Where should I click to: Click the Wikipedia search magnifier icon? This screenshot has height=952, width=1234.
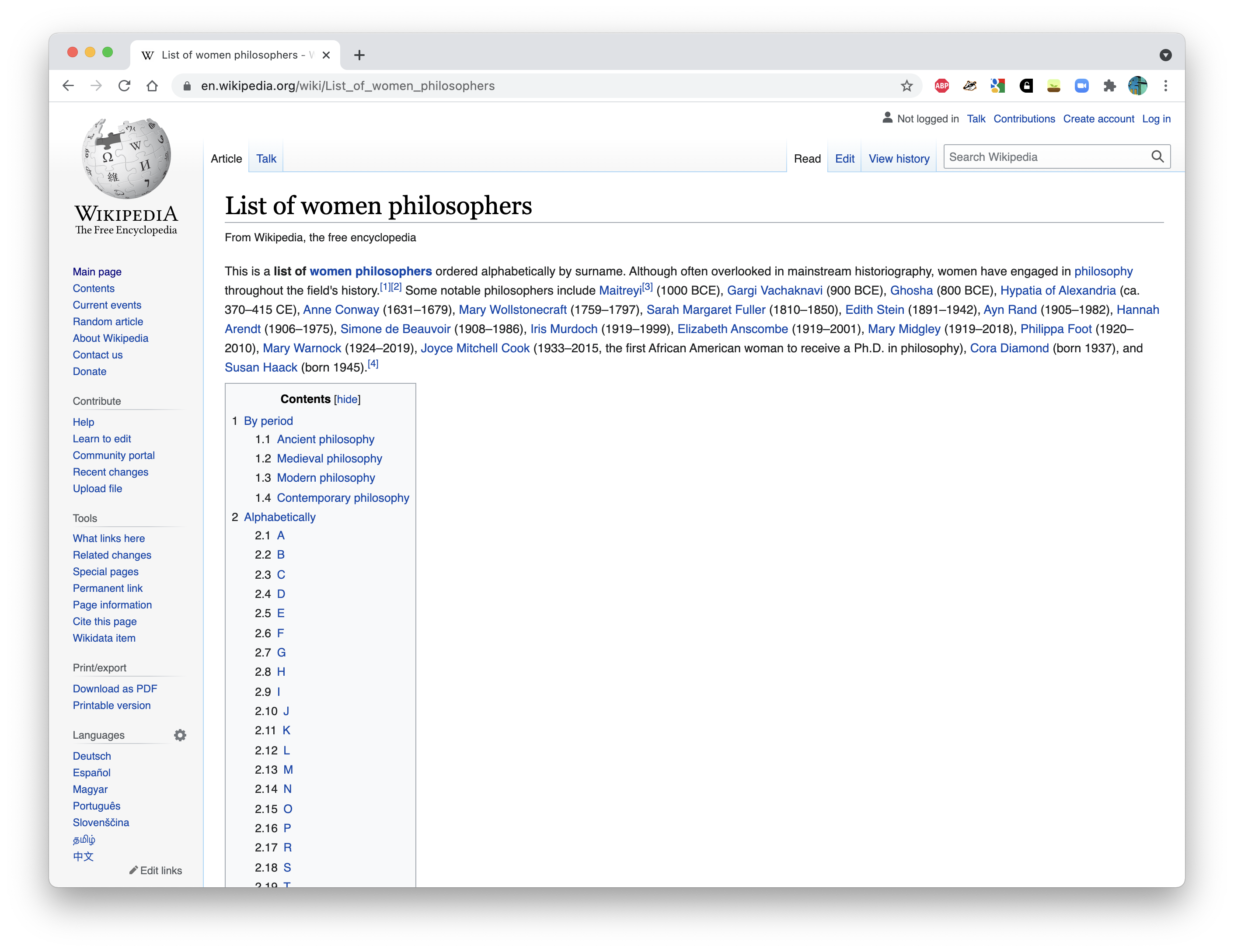click(x=1157, y=157)
